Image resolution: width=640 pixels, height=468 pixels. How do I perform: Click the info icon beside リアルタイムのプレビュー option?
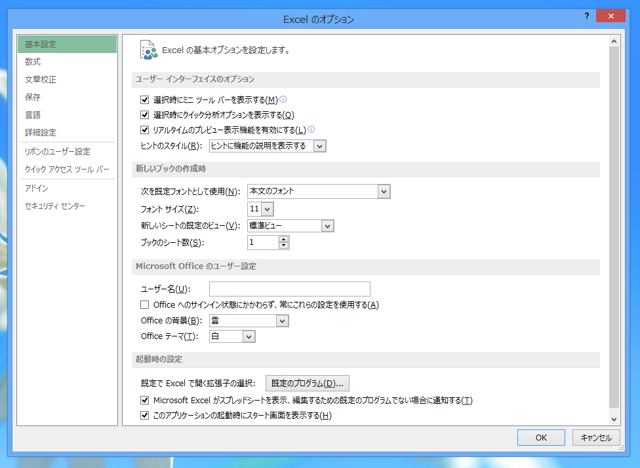[x=311, y=129]
